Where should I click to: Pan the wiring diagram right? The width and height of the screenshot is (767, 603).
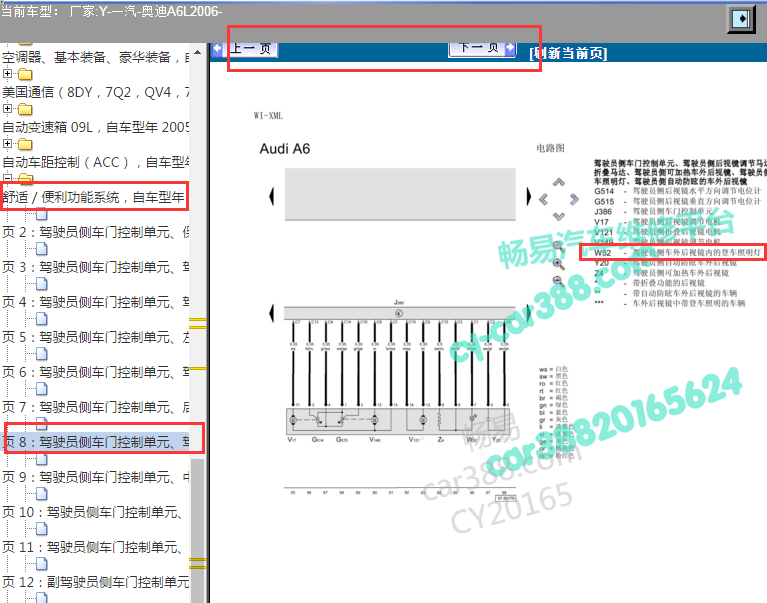[x=574, y=199]
